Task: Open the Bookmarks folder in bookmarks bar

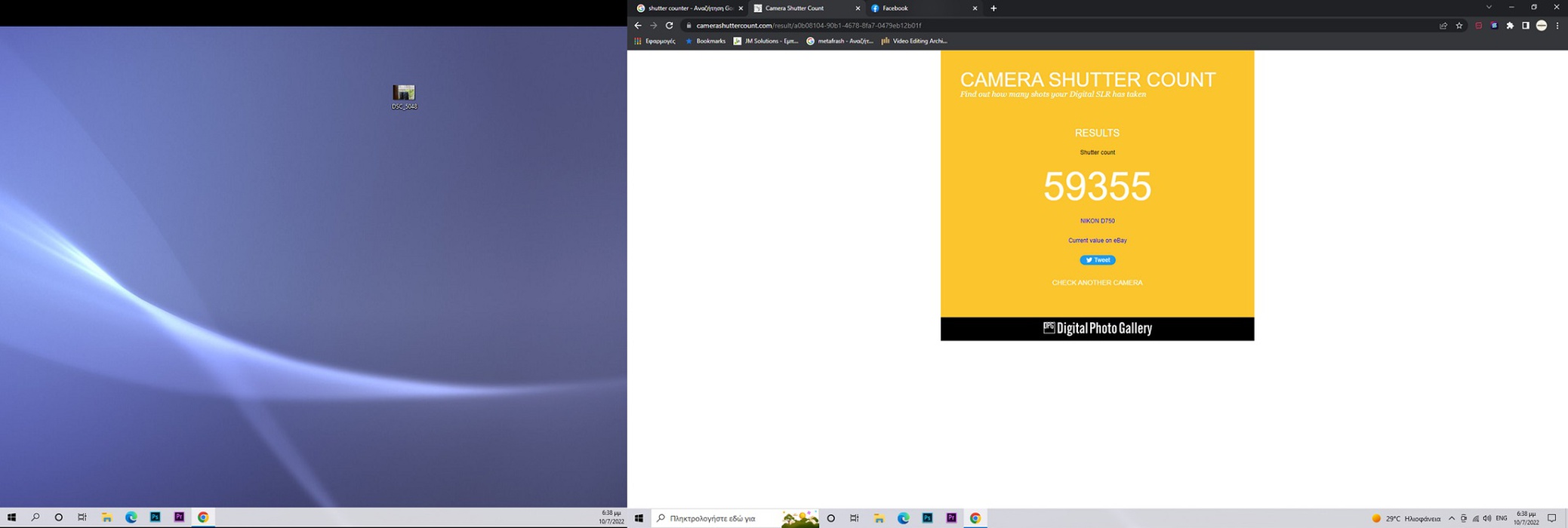Action: pos(706,41)
